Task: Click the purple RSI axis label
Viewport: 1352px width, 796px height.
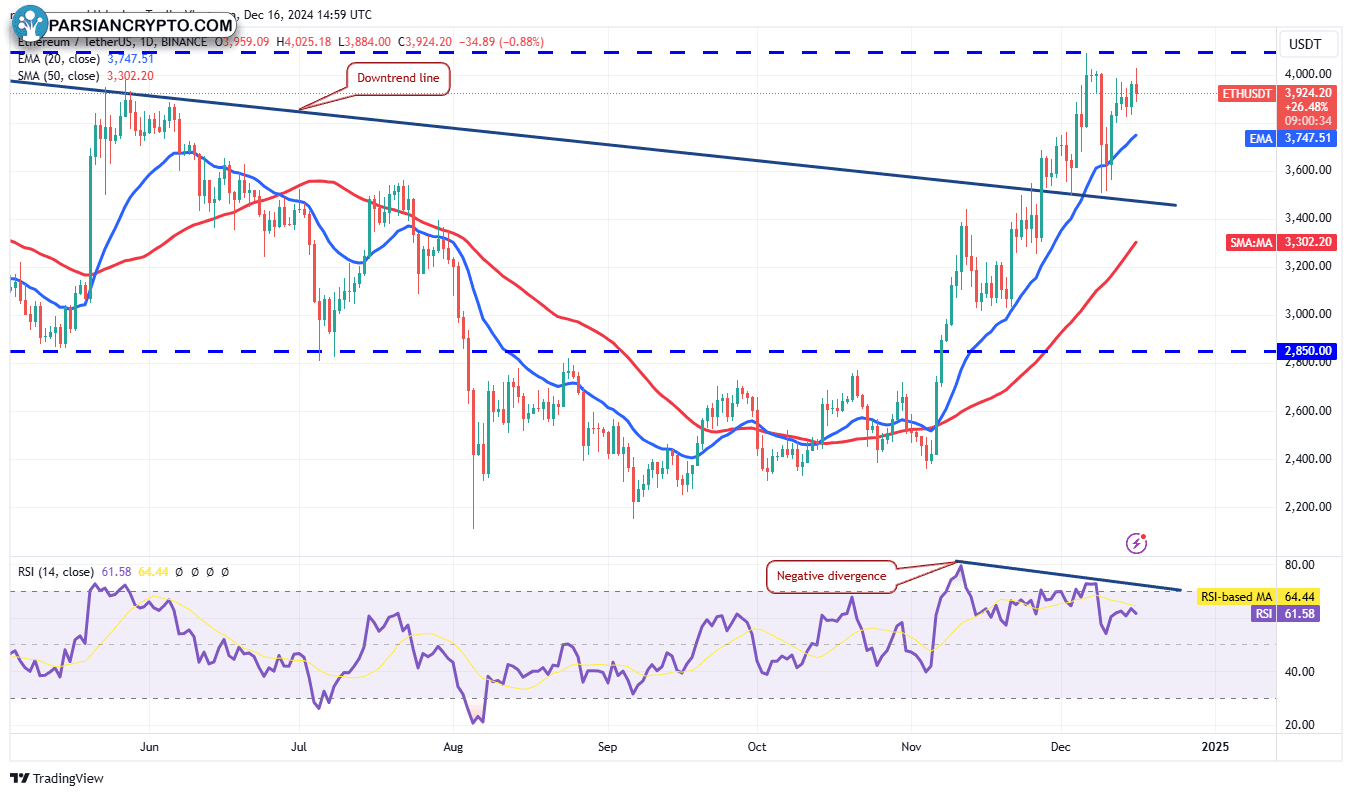Action: (1264, 614)
